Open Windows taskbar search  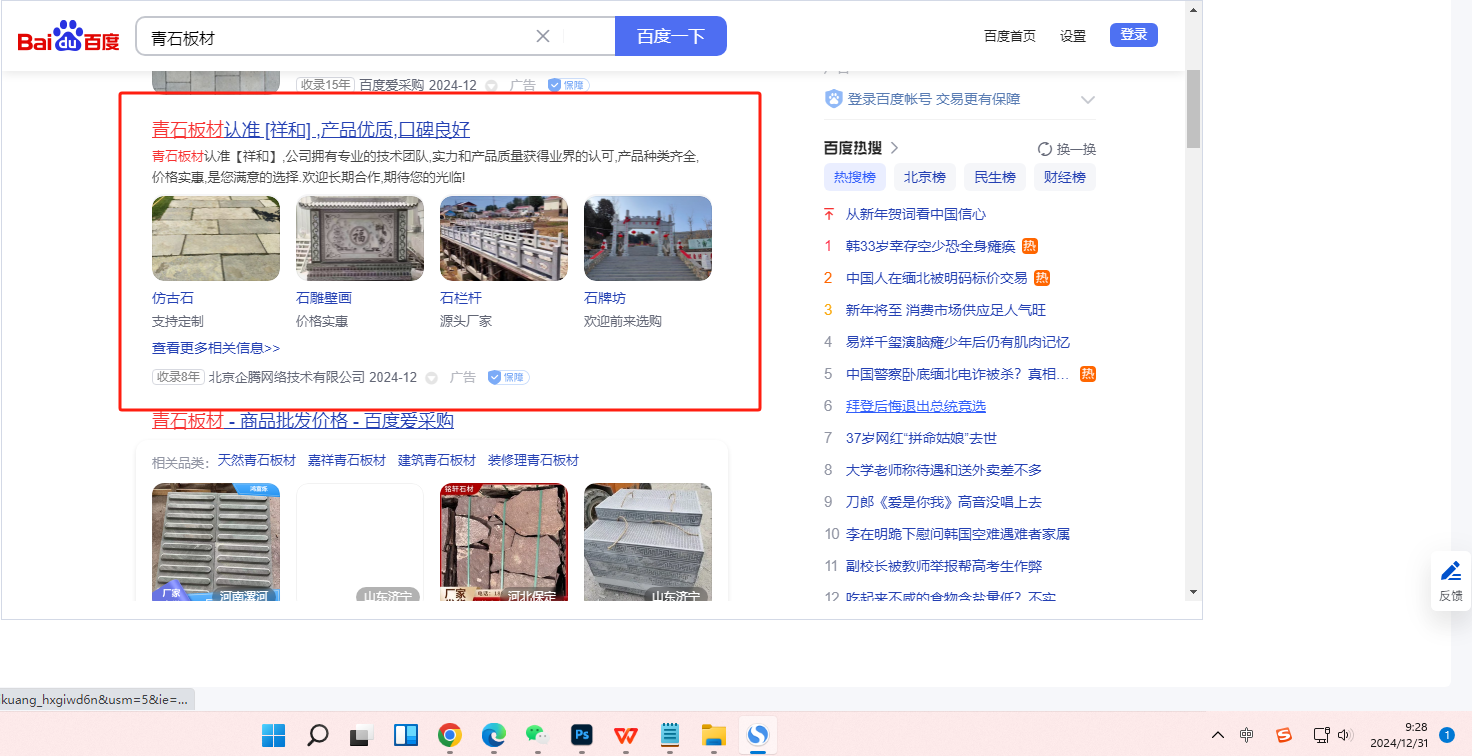point(317,736)
